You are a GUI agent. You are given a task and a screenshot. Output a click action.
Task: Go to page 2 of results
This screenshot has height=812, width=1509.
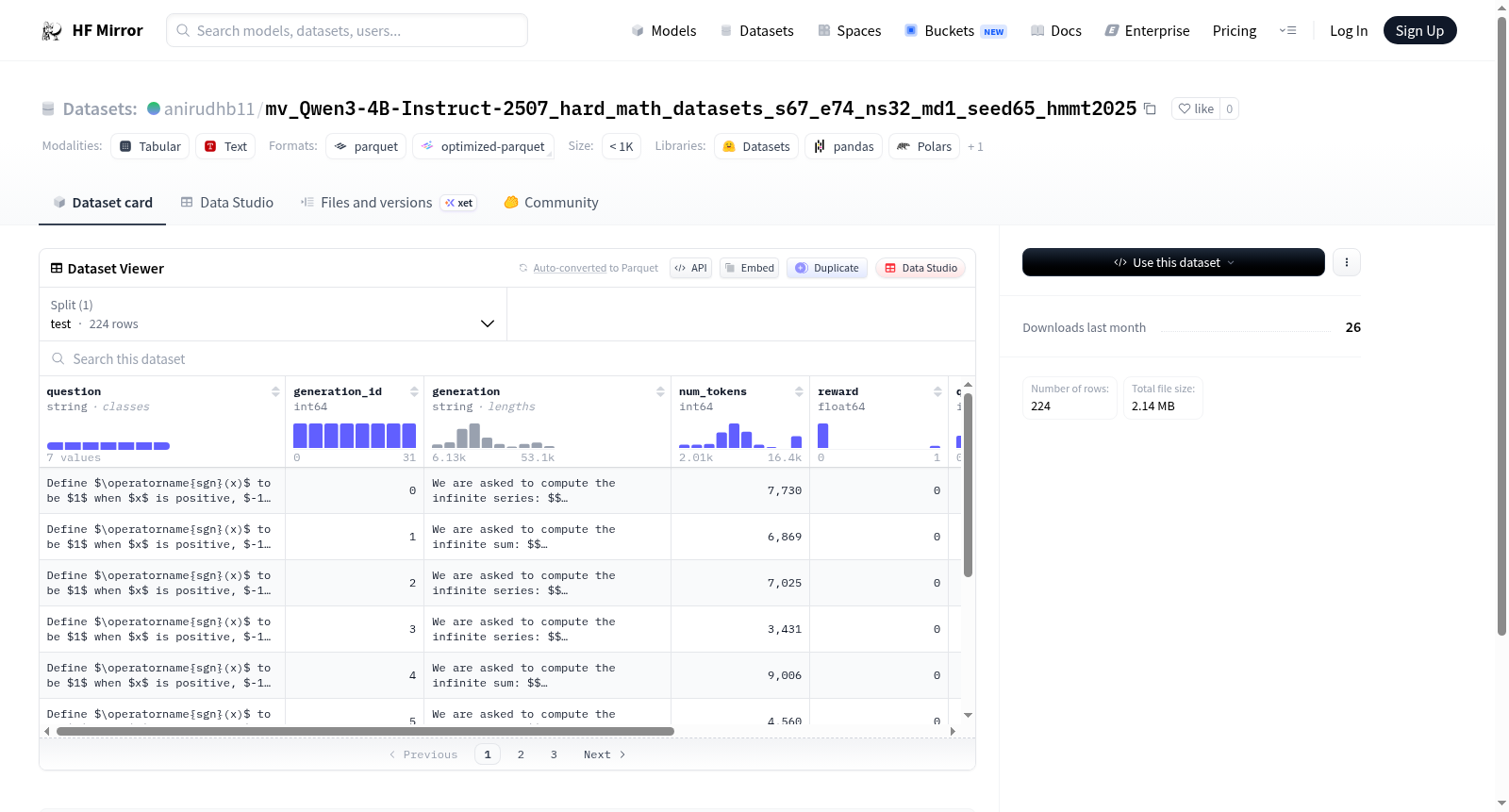[x=521, y=754]
